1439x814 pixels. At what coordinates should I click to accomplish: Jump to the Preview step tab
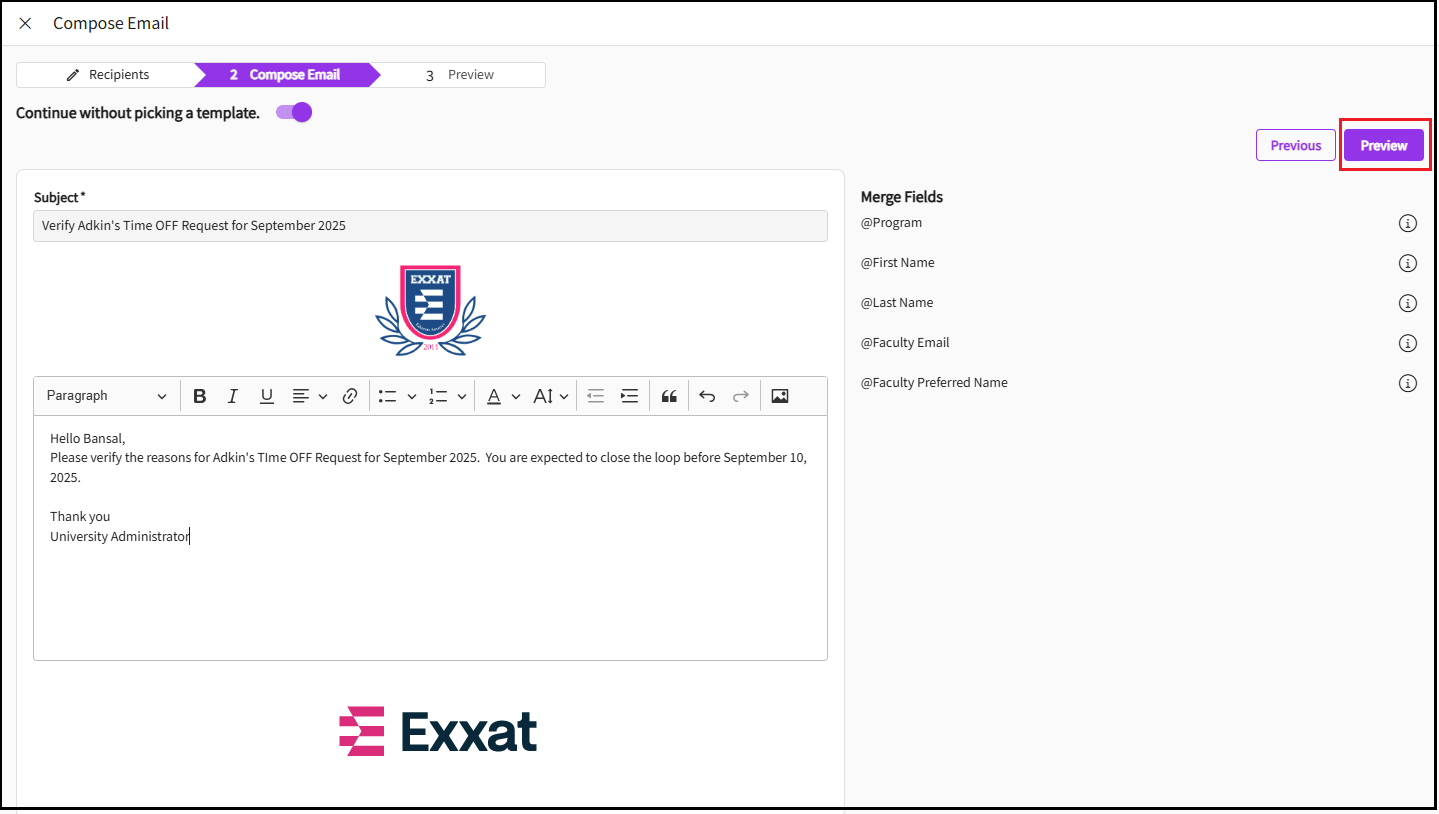[461, 75]
